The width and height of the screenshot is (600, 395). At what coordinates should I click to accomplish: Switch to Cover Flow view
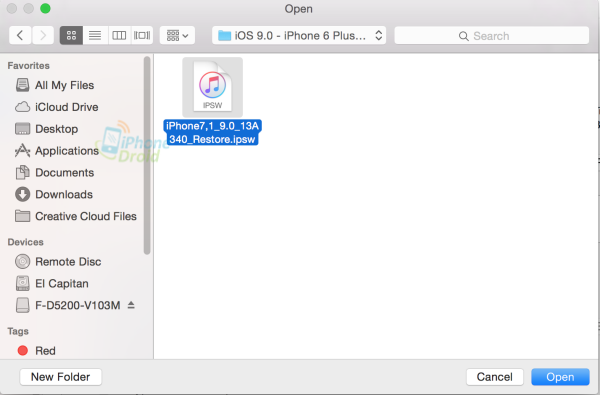point(142,36)
